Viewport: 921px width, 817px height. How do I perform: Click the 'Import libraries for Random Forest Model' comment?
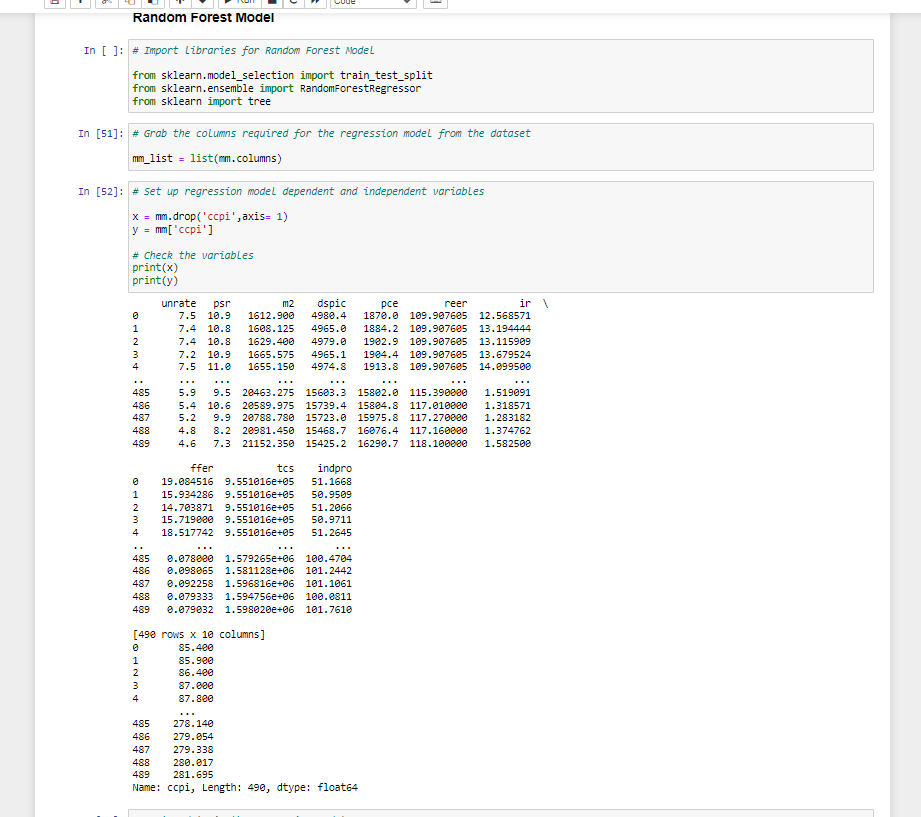[x=253, y=51]
